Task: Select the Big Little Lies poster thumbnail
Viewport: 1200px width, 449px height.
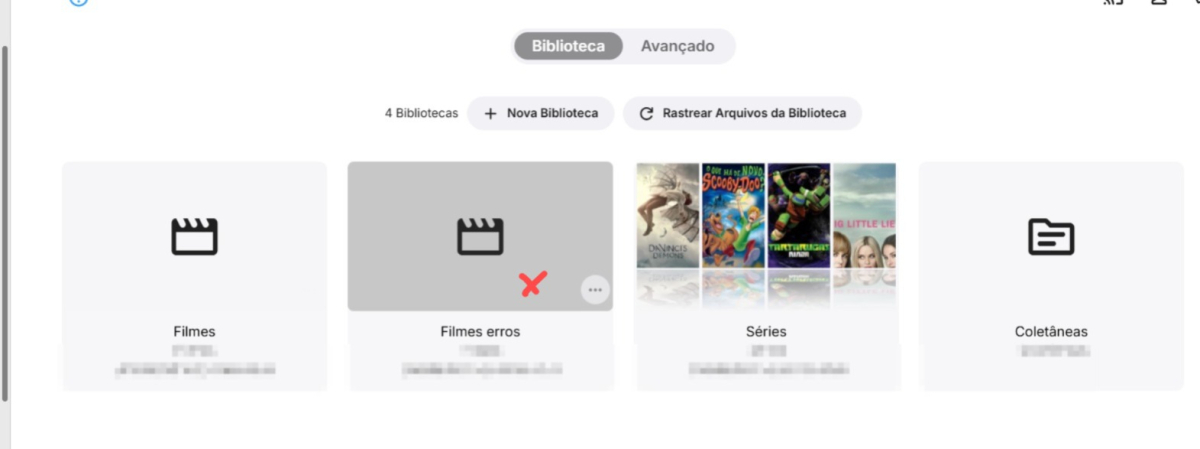Action: click(x=865, y=216)
